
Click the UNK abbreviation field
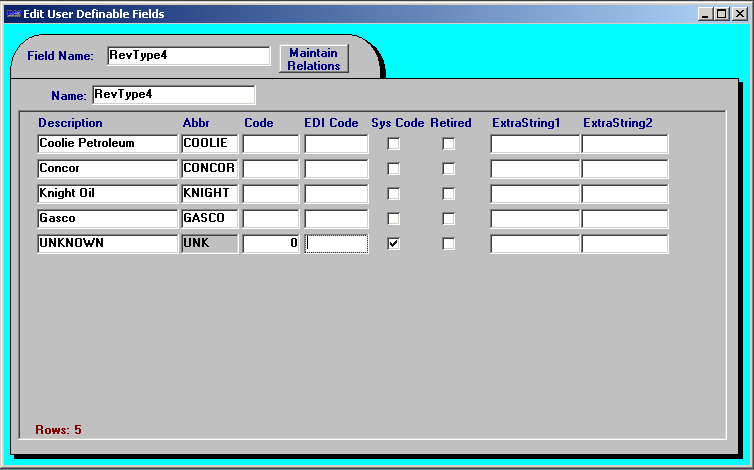click(210, 243)
